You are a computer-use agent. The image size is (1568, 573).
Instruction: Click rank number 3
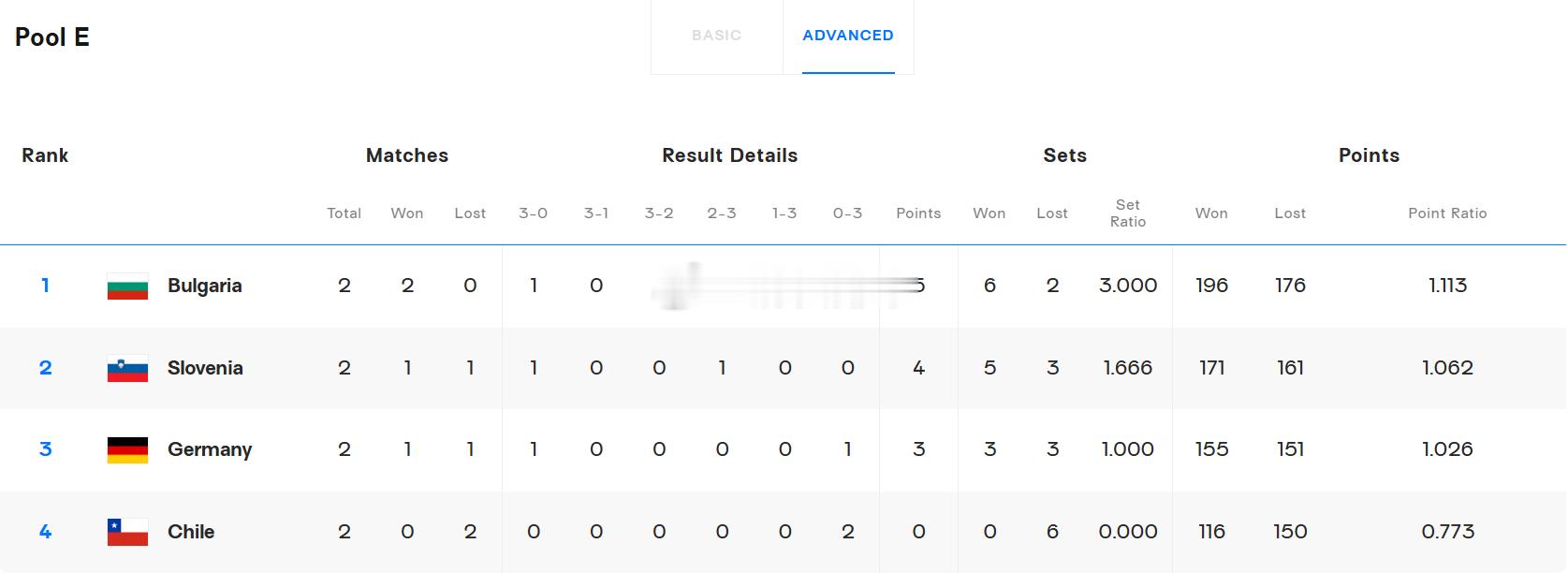45,449
